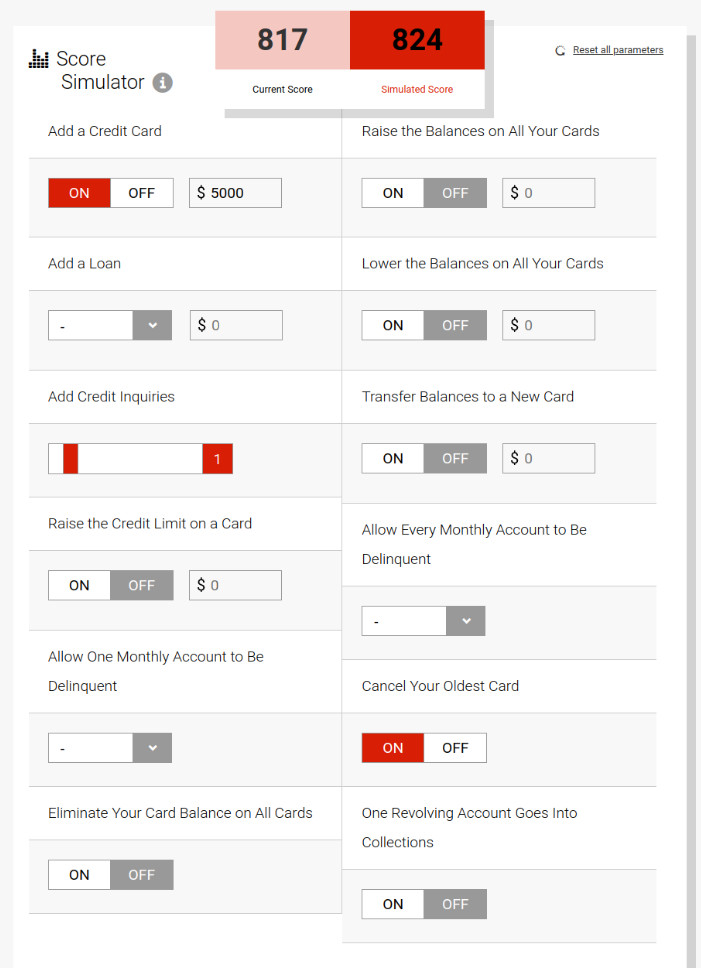Enable Transfer Balances to a New Card

tap(392, 458)
